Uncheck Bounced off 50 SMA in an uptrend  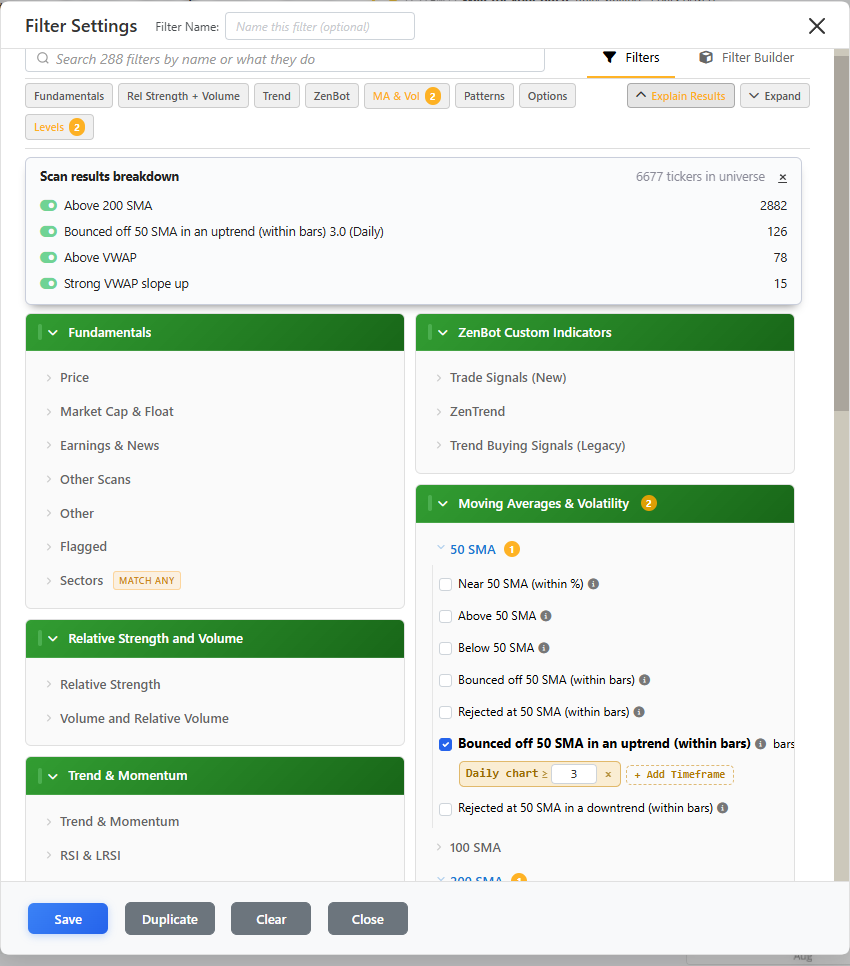pos(445,744)
